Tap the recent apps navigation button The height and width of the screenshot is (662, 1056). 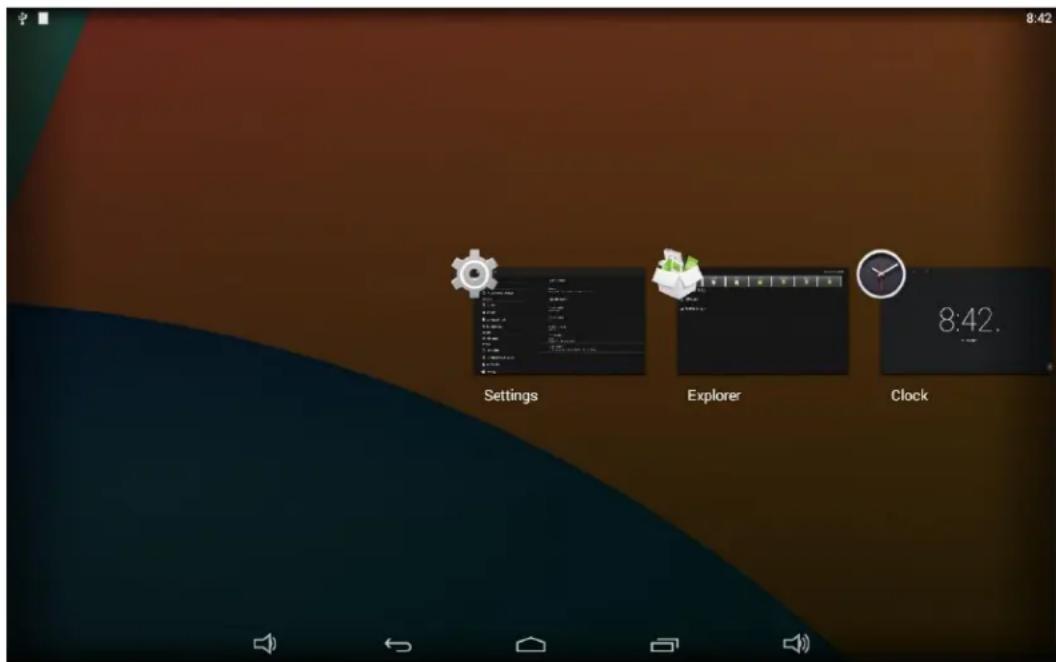click(664, 644)
